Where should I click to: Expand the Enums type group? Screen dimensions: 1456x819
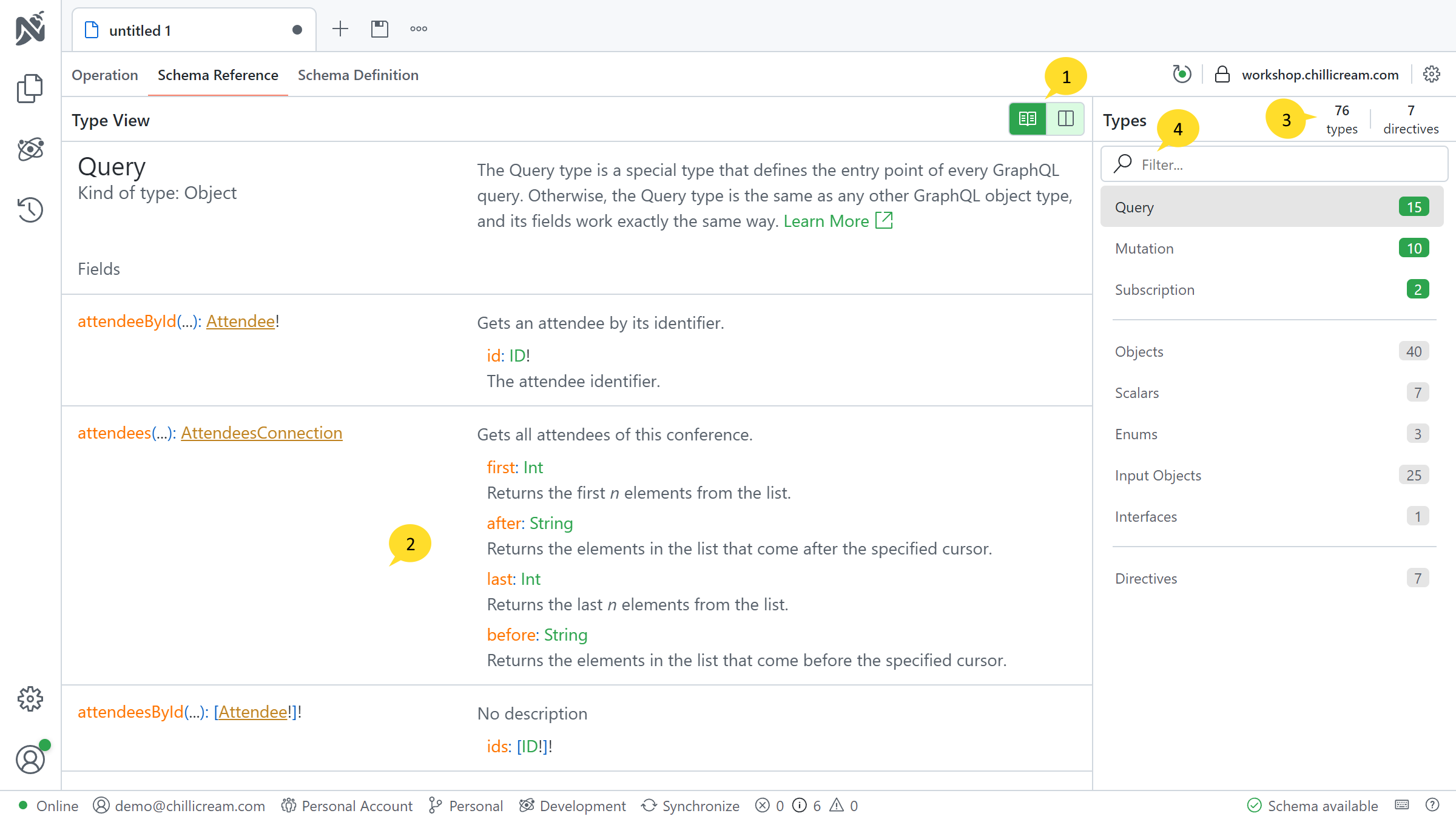1136,434
